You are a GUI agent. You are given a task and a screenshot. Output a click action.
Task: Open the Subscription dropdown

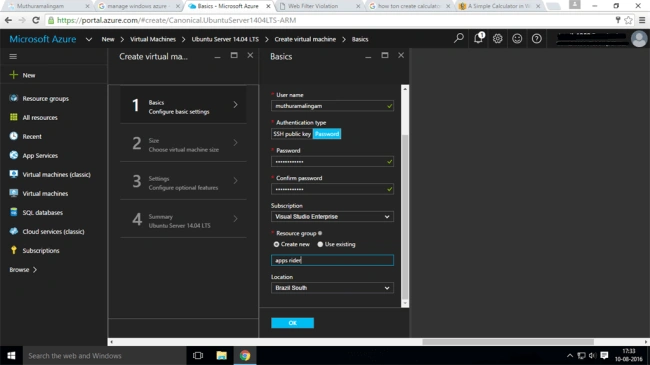click(x=332, y=217)
